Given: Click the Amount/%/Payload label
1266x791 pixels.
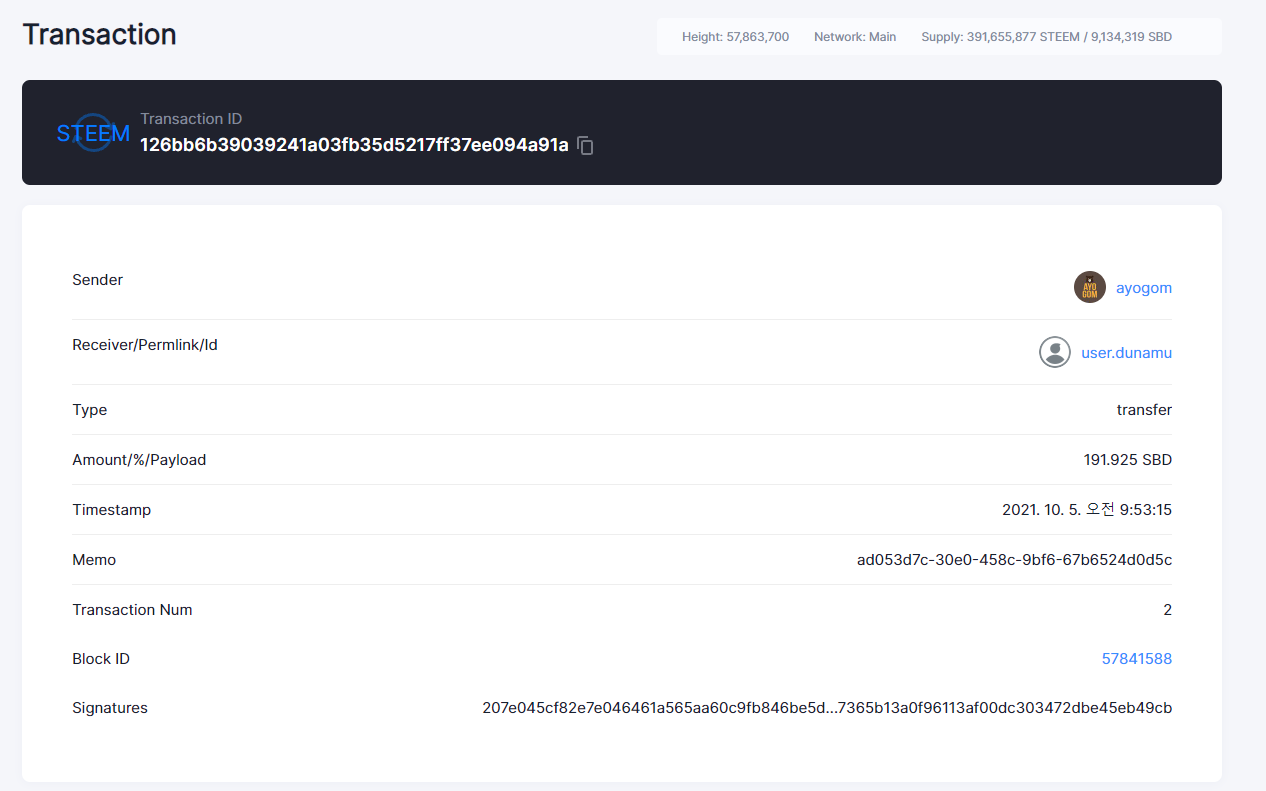Looking at the screenshot, I should 139,460.
